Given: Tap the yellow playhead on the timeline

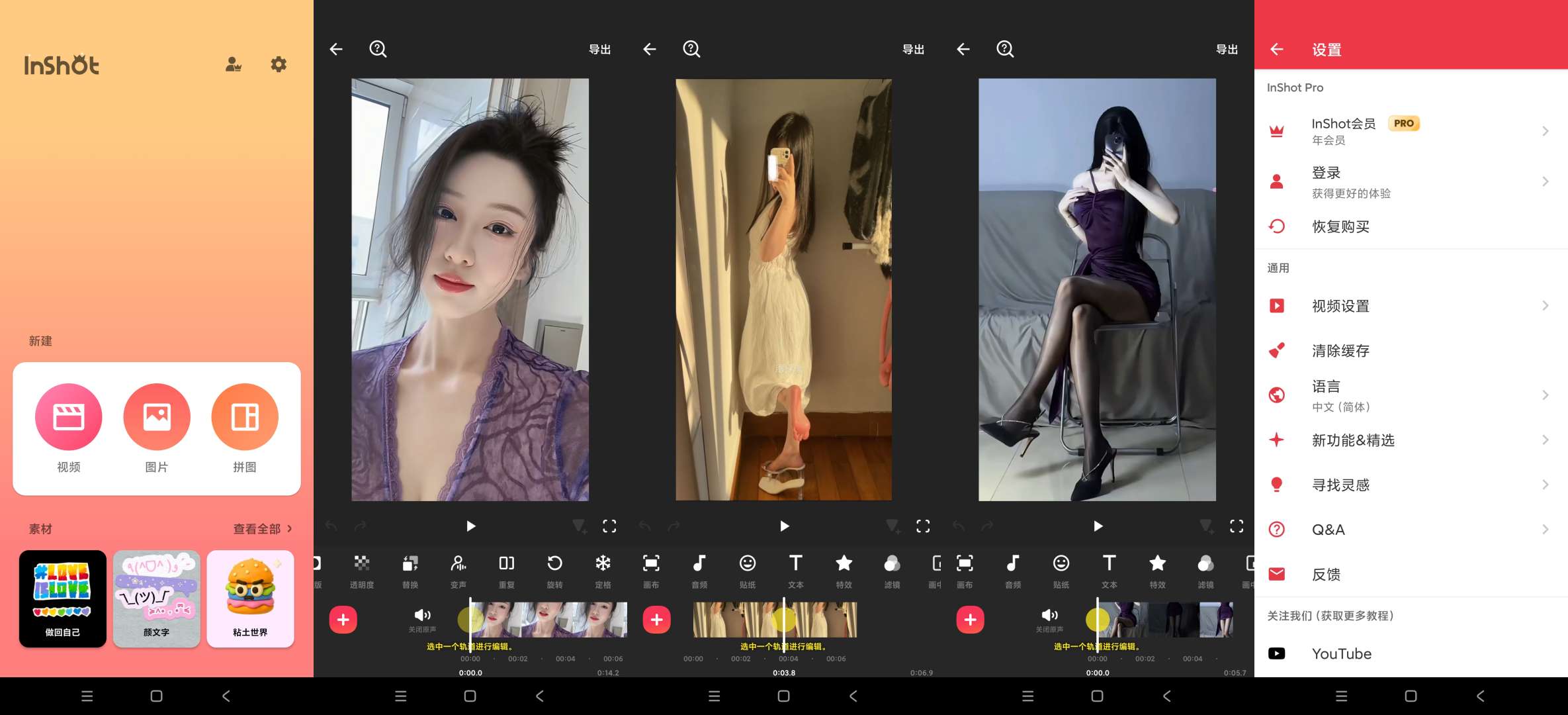Looking at the screenshot, I should point(470,620).
